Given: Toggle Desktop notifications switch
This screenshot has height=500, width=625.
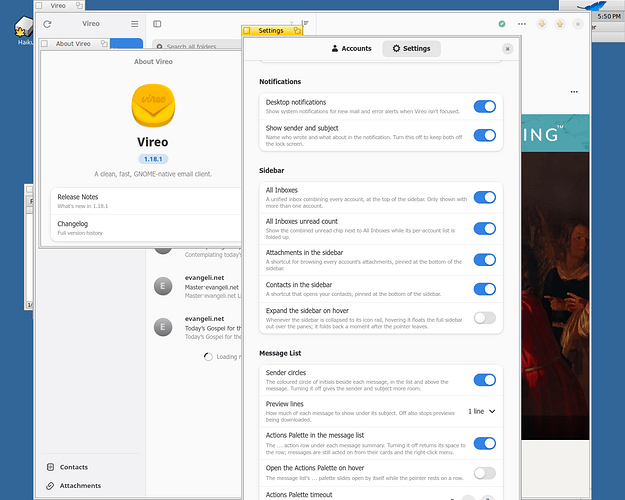Looking at the screenshot, I should pyautogui.click(x=485, y=106).
